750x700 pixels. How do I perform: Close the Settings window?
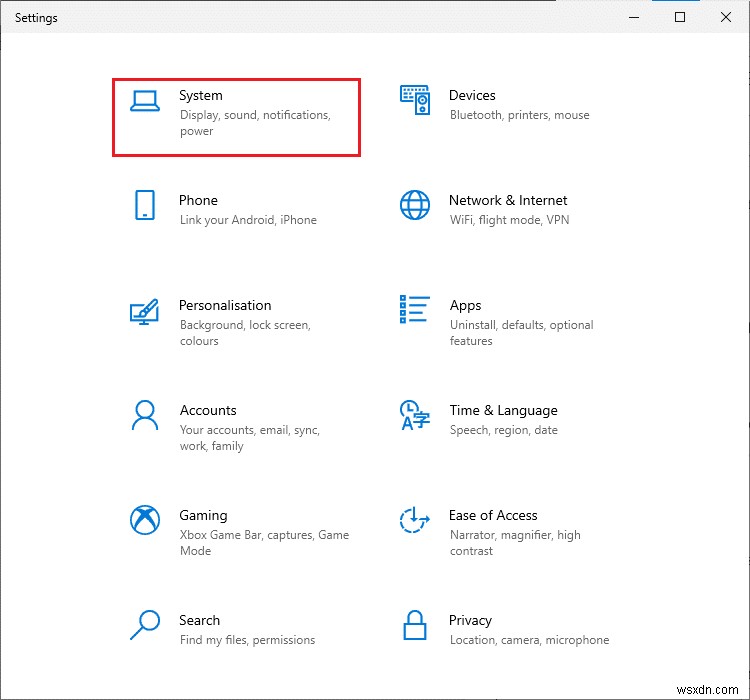tap(726, 17)
